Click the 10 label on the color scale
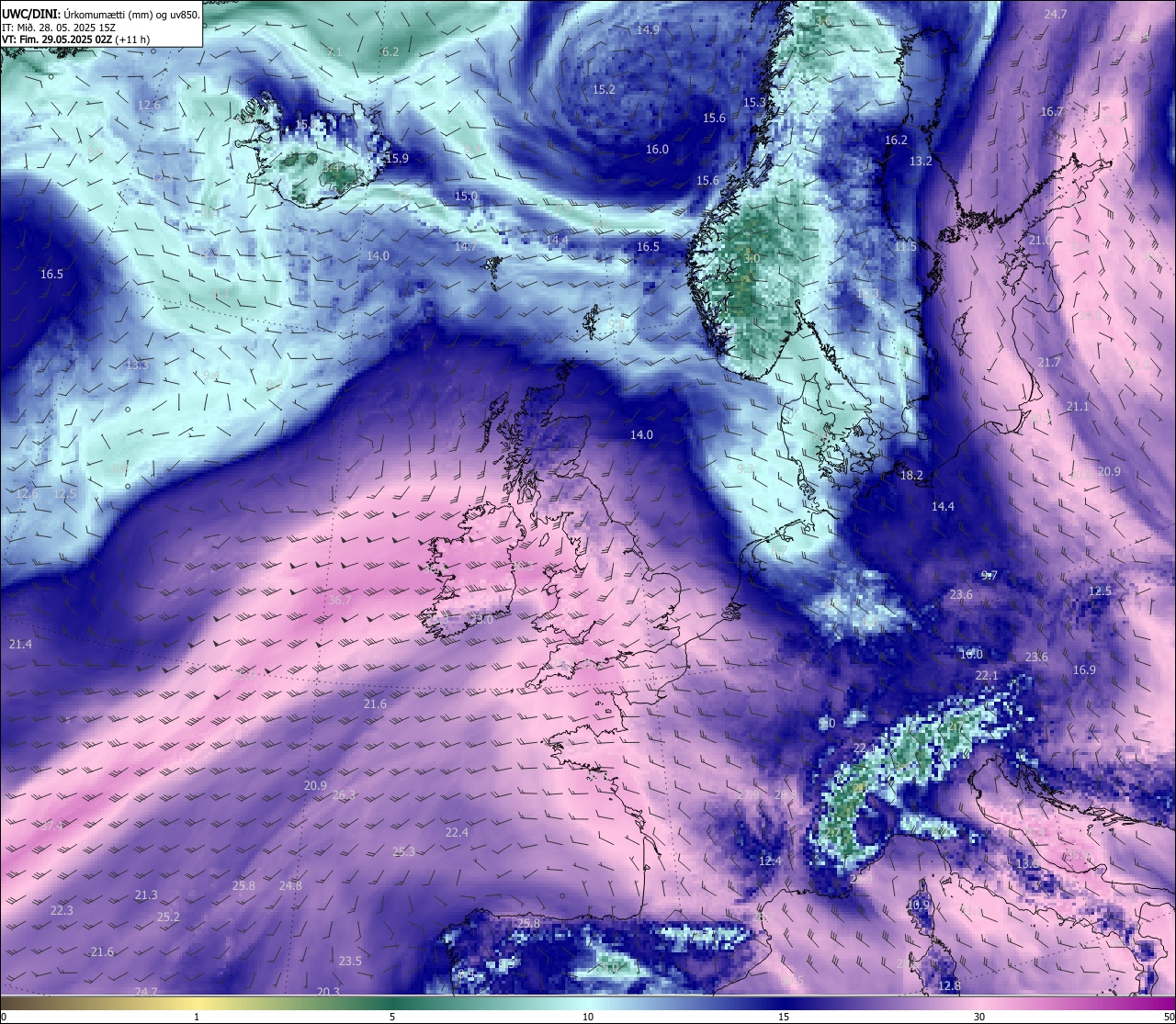The width and height of the screenshot is (1176, 1024). (588, 1017)
